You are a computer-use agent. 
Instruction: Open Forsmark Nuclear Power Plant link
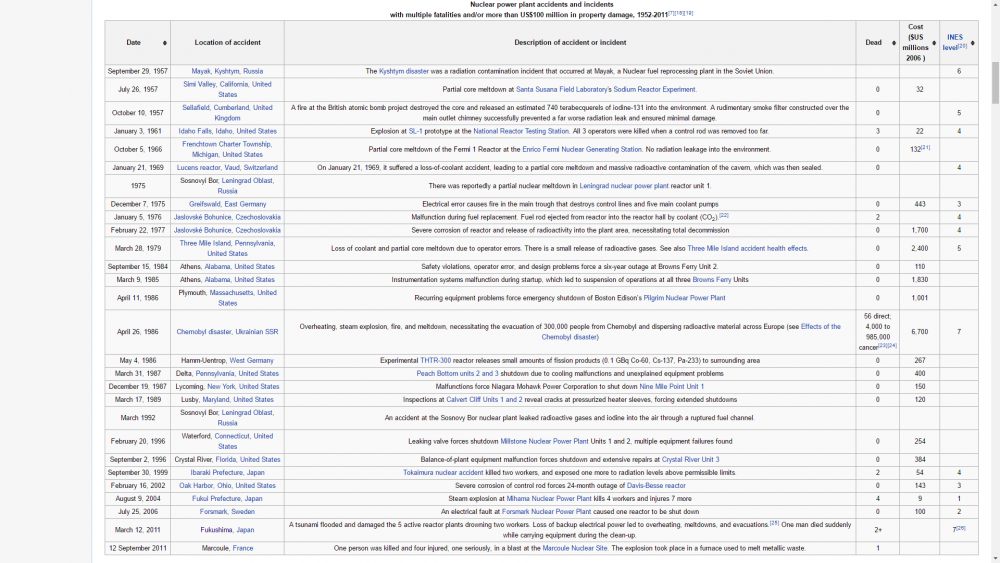click(546, 512)
